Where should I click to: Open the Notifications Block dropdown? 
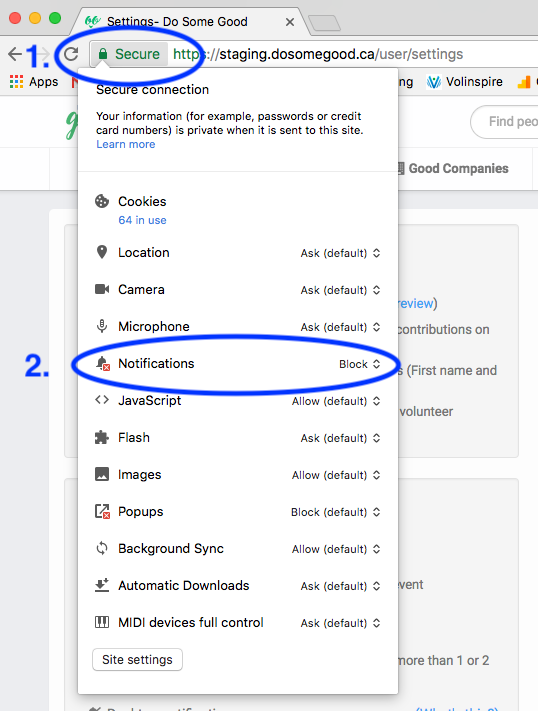(360, 364)
